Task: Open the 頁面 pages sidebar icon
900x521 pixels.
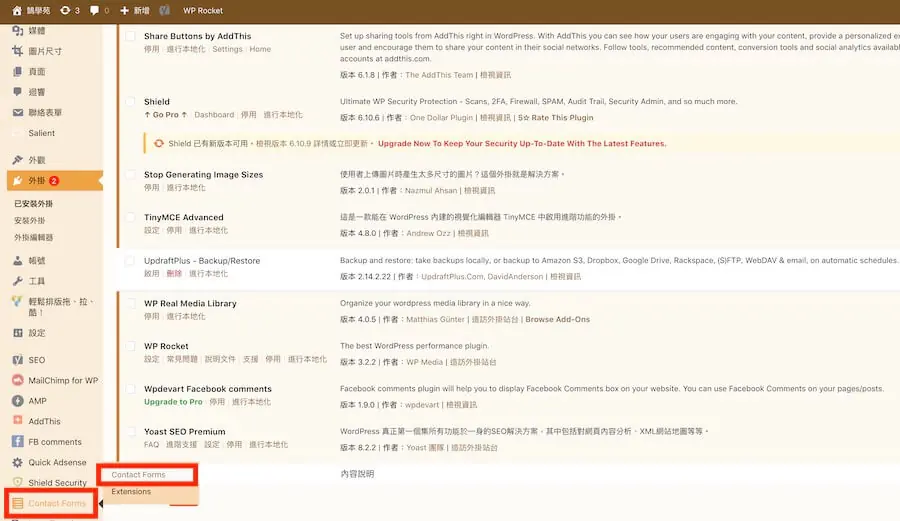Action: [x=18, y=72]
